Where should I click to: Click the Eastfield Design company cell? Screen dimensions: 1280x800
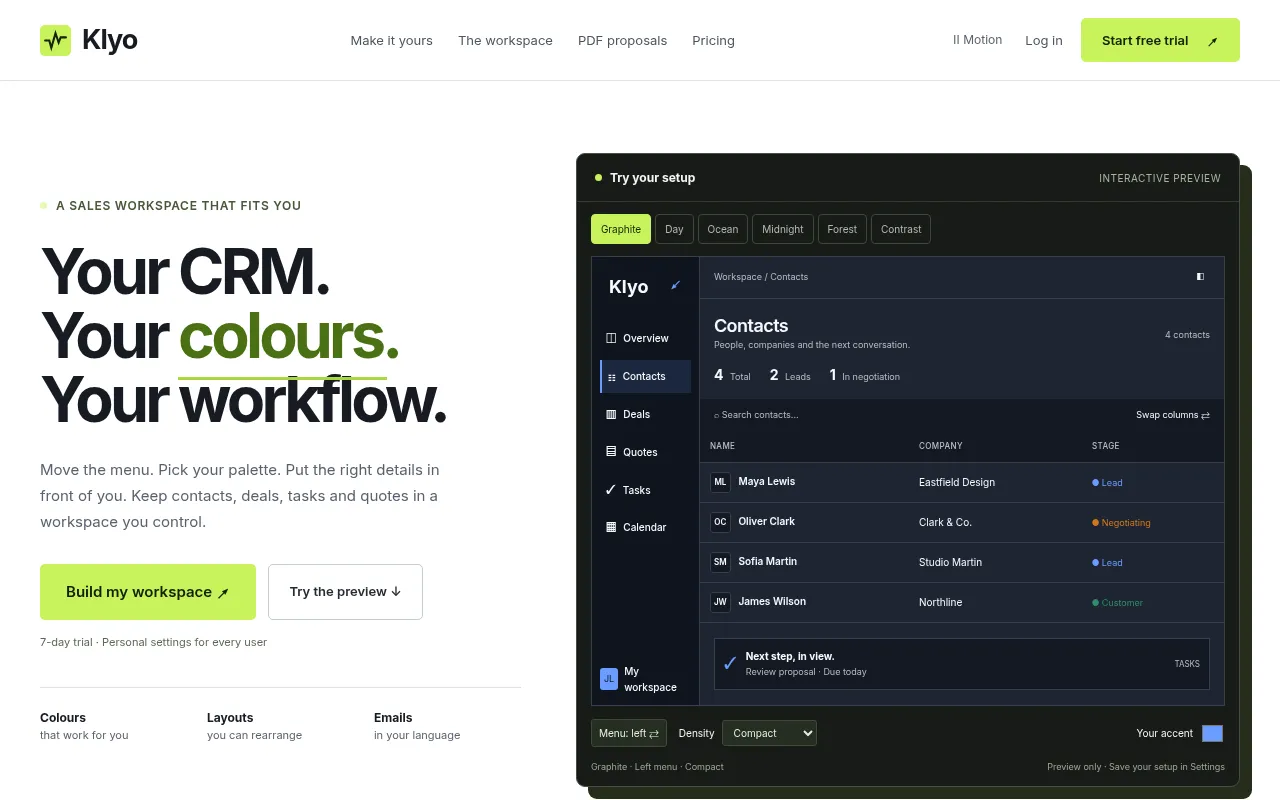coord(957,482)
